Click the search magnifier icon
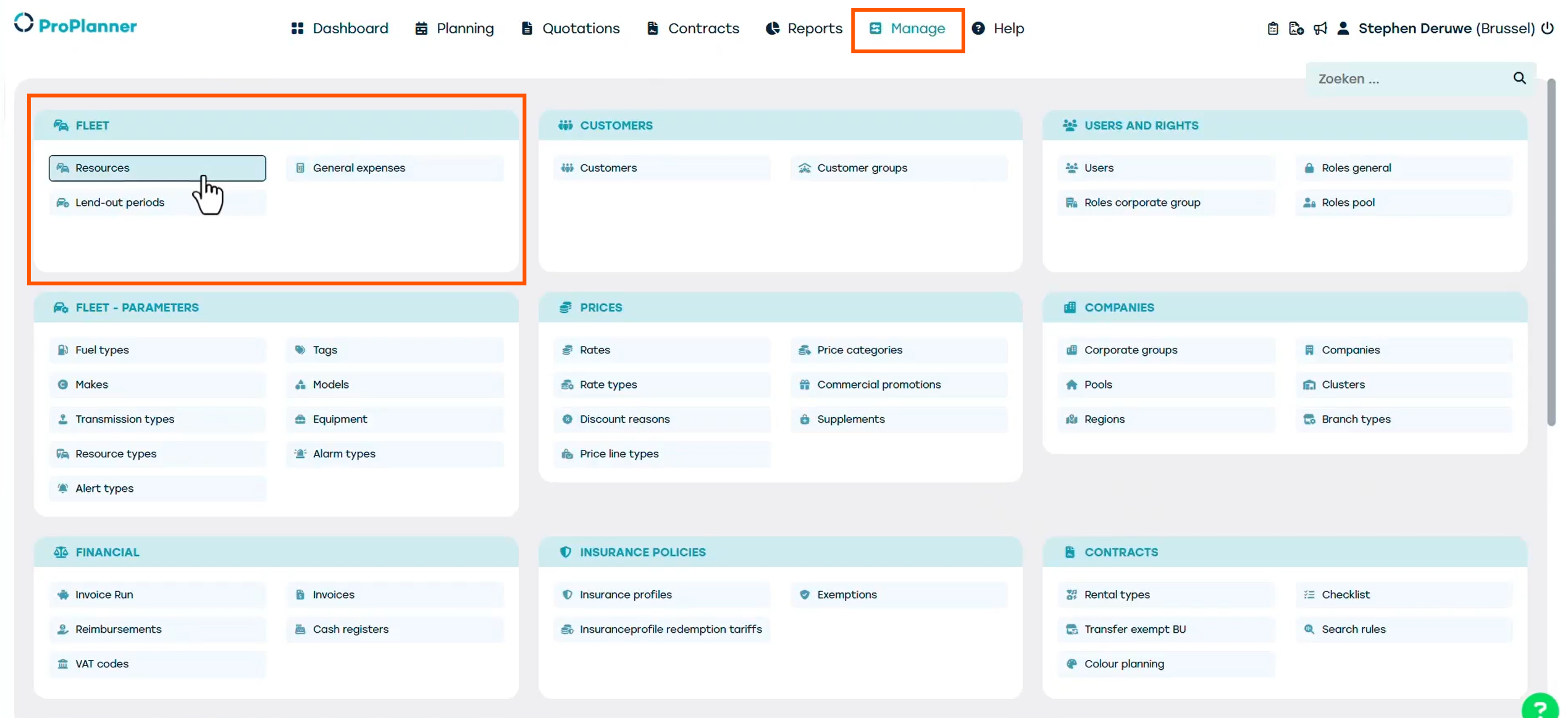The height and width of the screenshot is (718, 1568). coord(1519,78)
